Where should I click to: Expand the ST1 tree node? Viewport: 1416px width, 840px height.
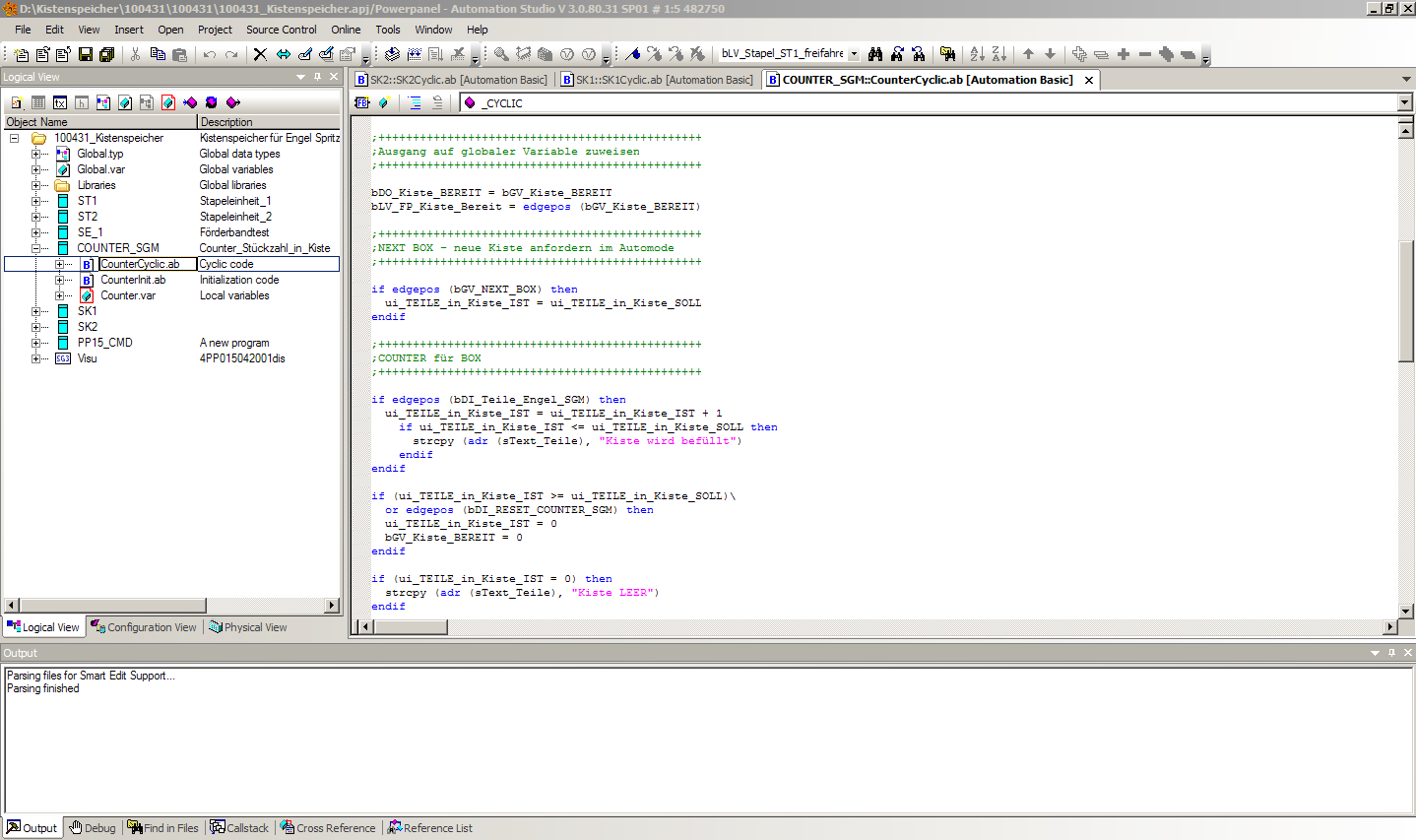[x=36, y=201]
